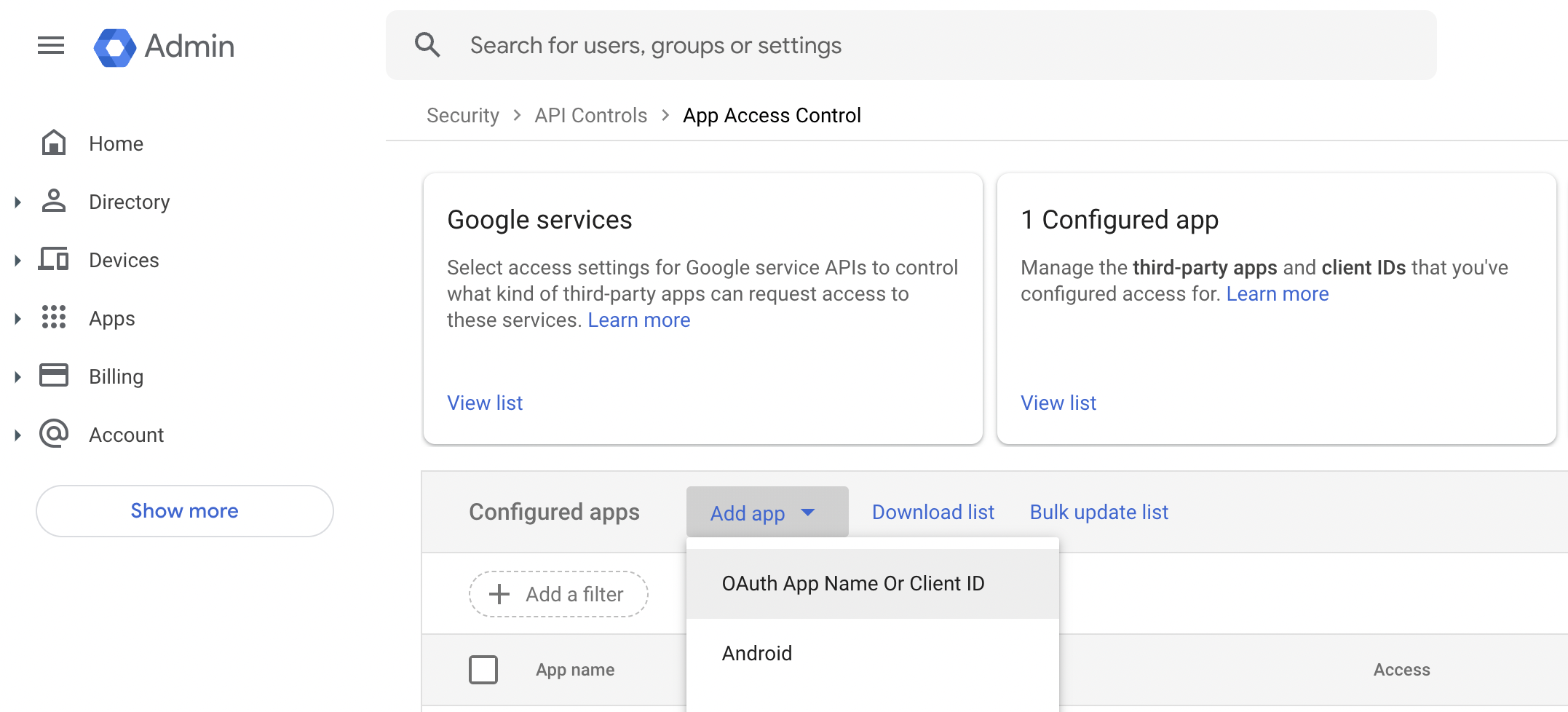Expand the Directory section arrow

pyautogui.click(x=18, y=202)
